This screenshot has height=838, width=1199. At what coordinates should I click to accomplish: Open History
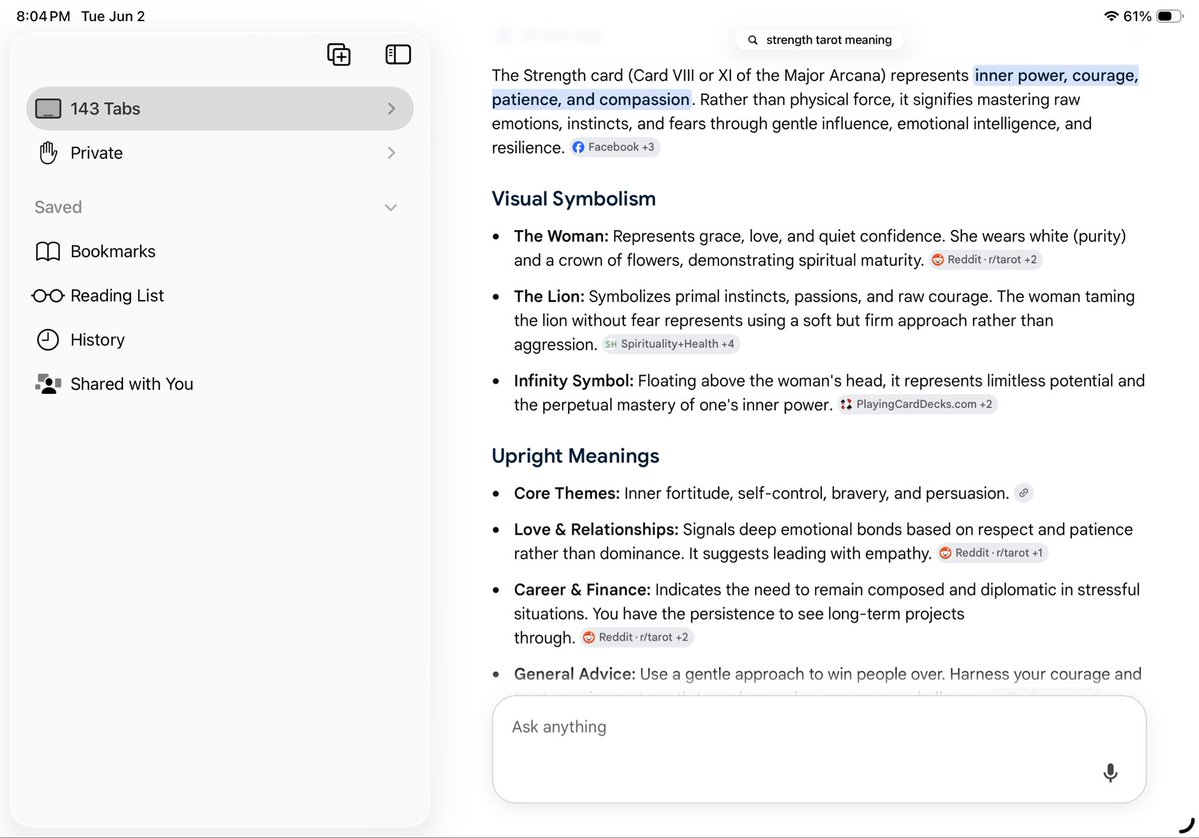point(219,339)
